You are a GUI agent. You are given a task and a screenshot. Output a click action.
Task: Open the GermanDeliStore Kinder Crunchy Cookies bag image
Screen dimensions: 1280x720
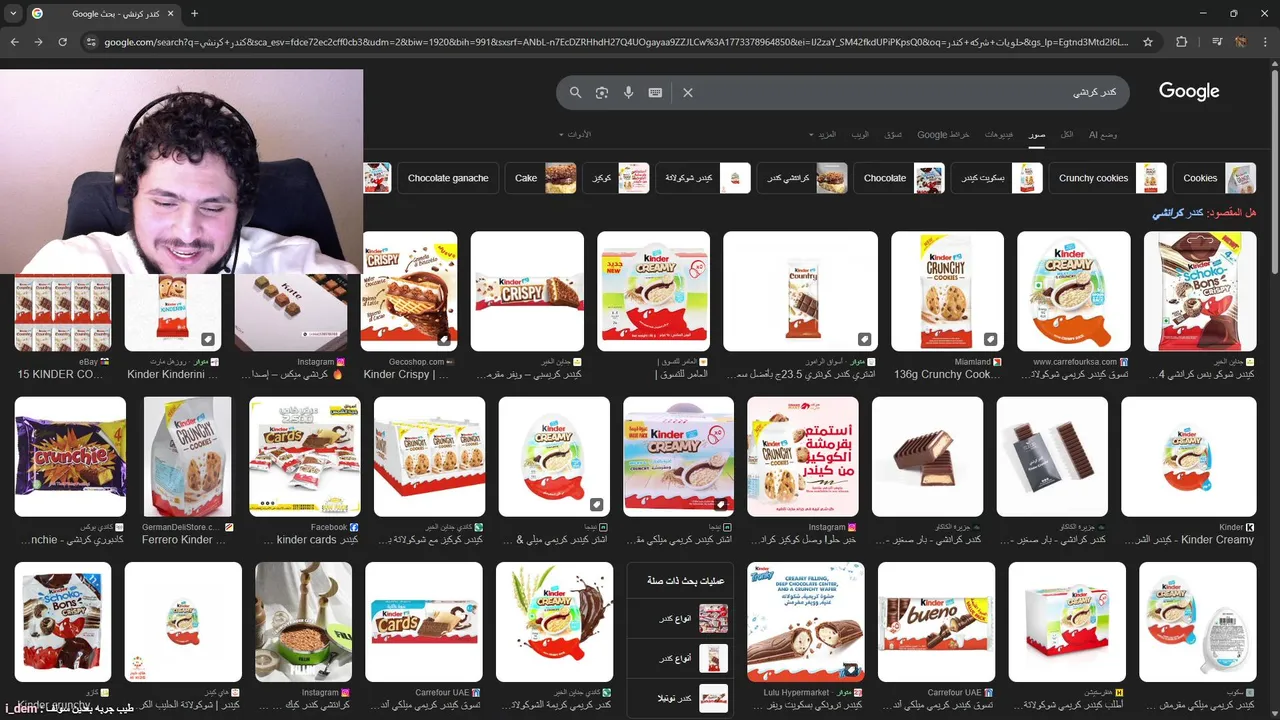[187, 456]
